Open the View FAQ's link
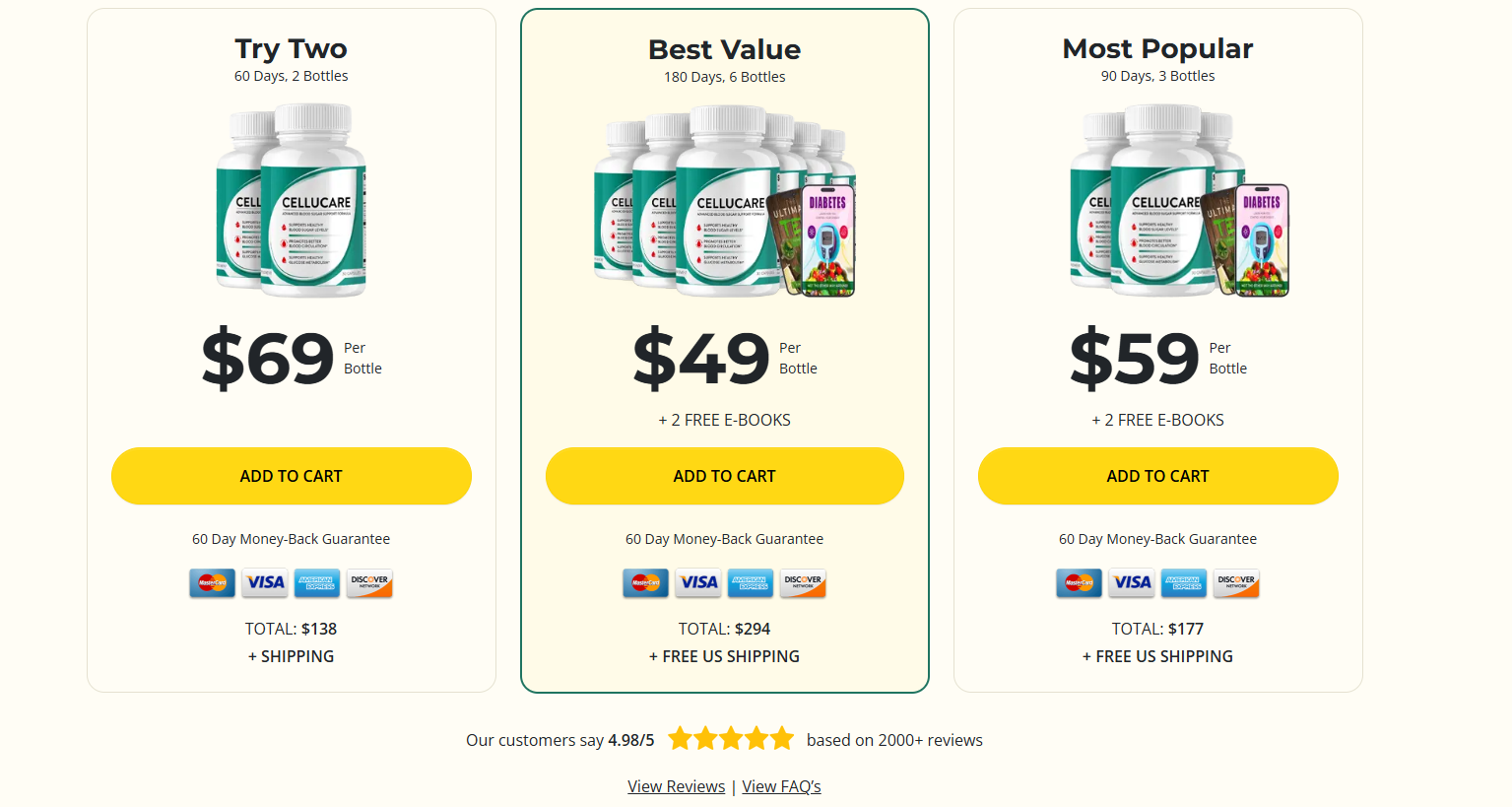Viewport: 1512px width, 807px height. 781,786
